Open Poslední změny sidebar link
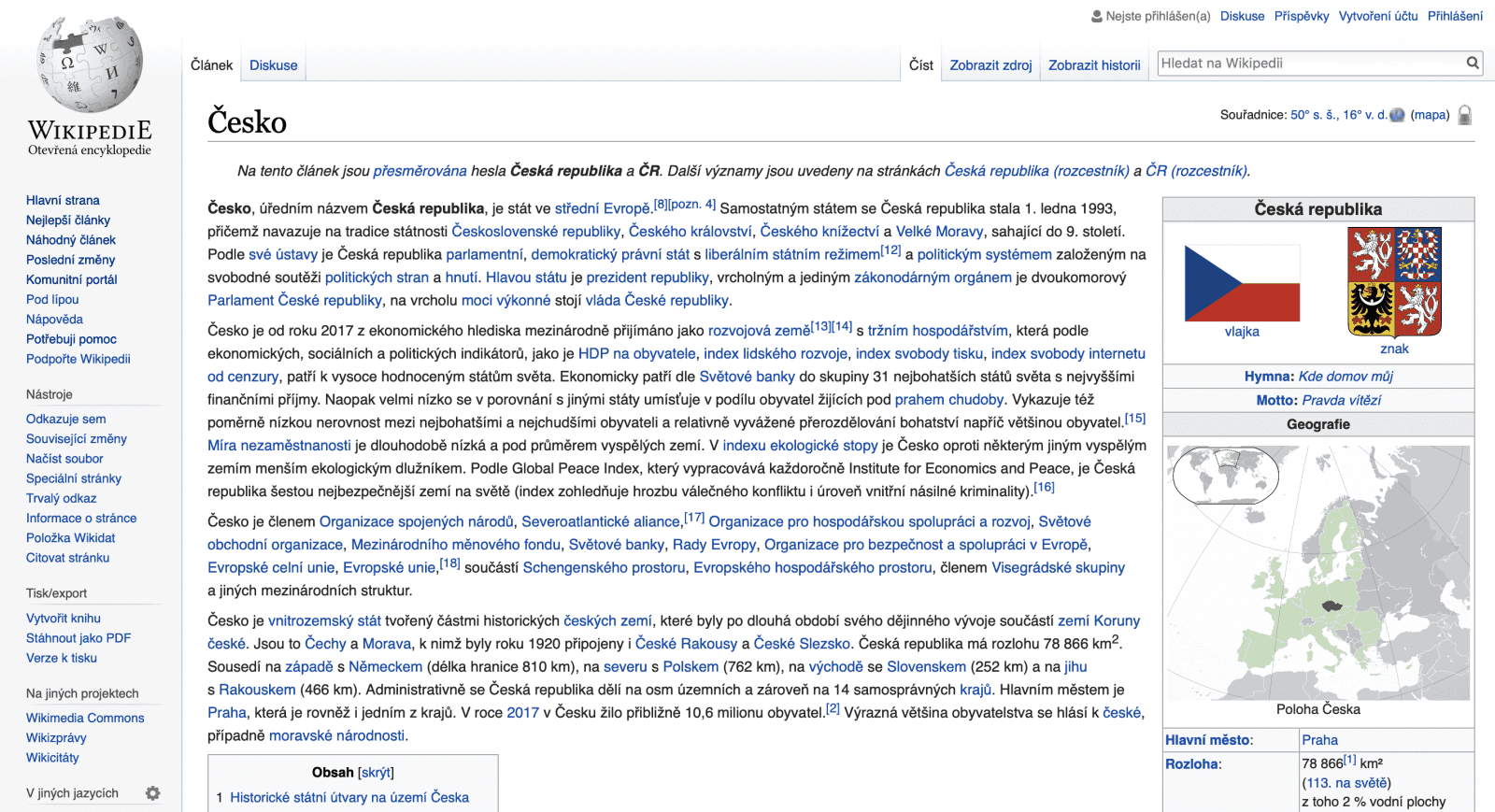Image resolution: width=1495 pixels, height=812 pixels. pos(71,260)
